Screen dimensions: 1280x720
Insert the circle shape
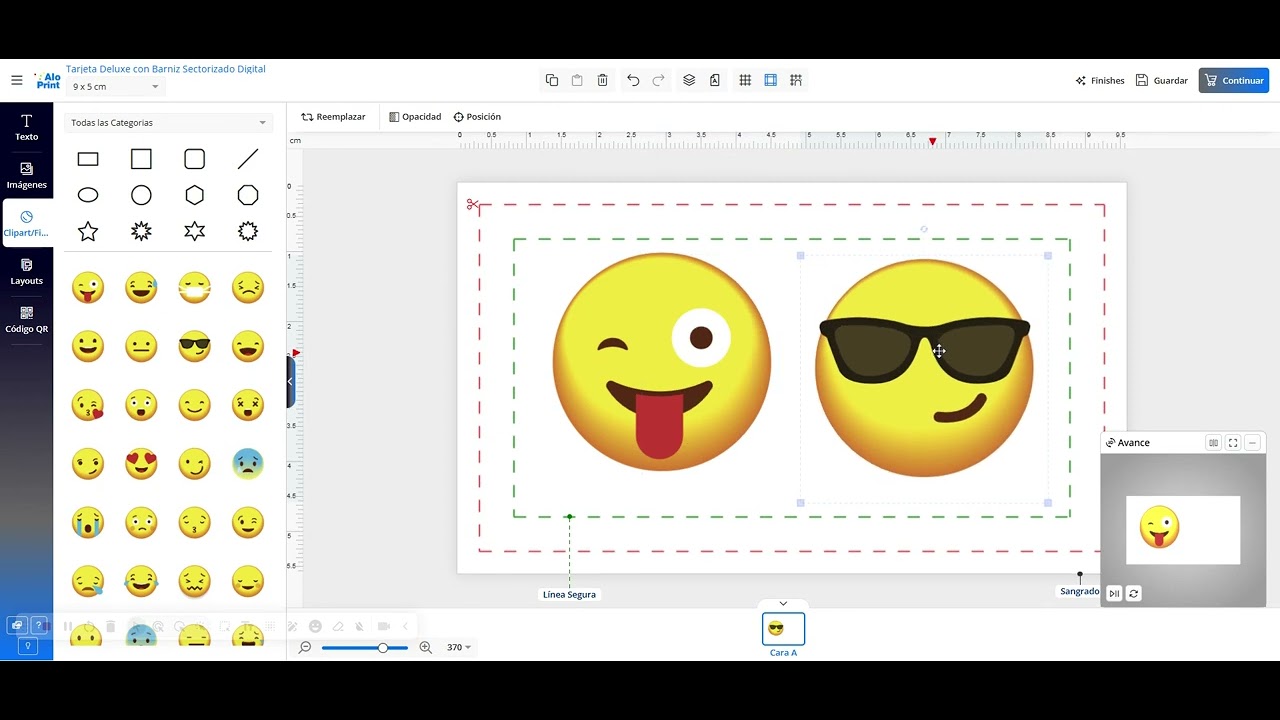pos(141,195)
